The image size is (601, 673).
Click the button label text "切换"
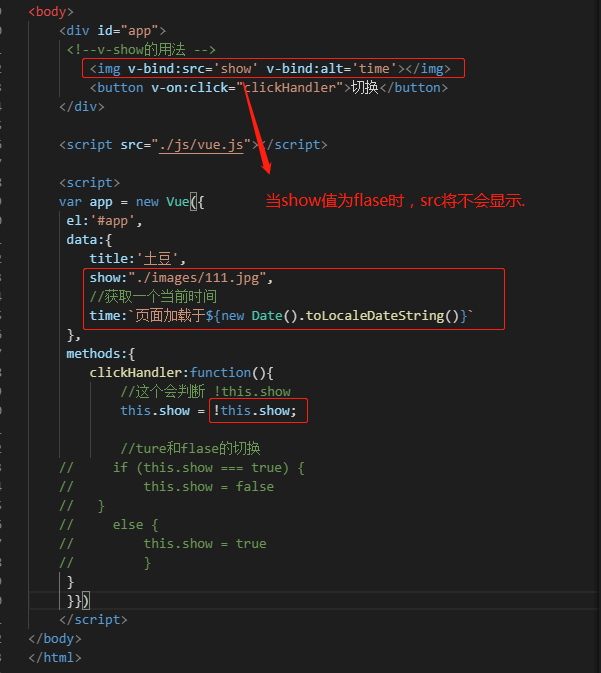[x=365, y=88]
